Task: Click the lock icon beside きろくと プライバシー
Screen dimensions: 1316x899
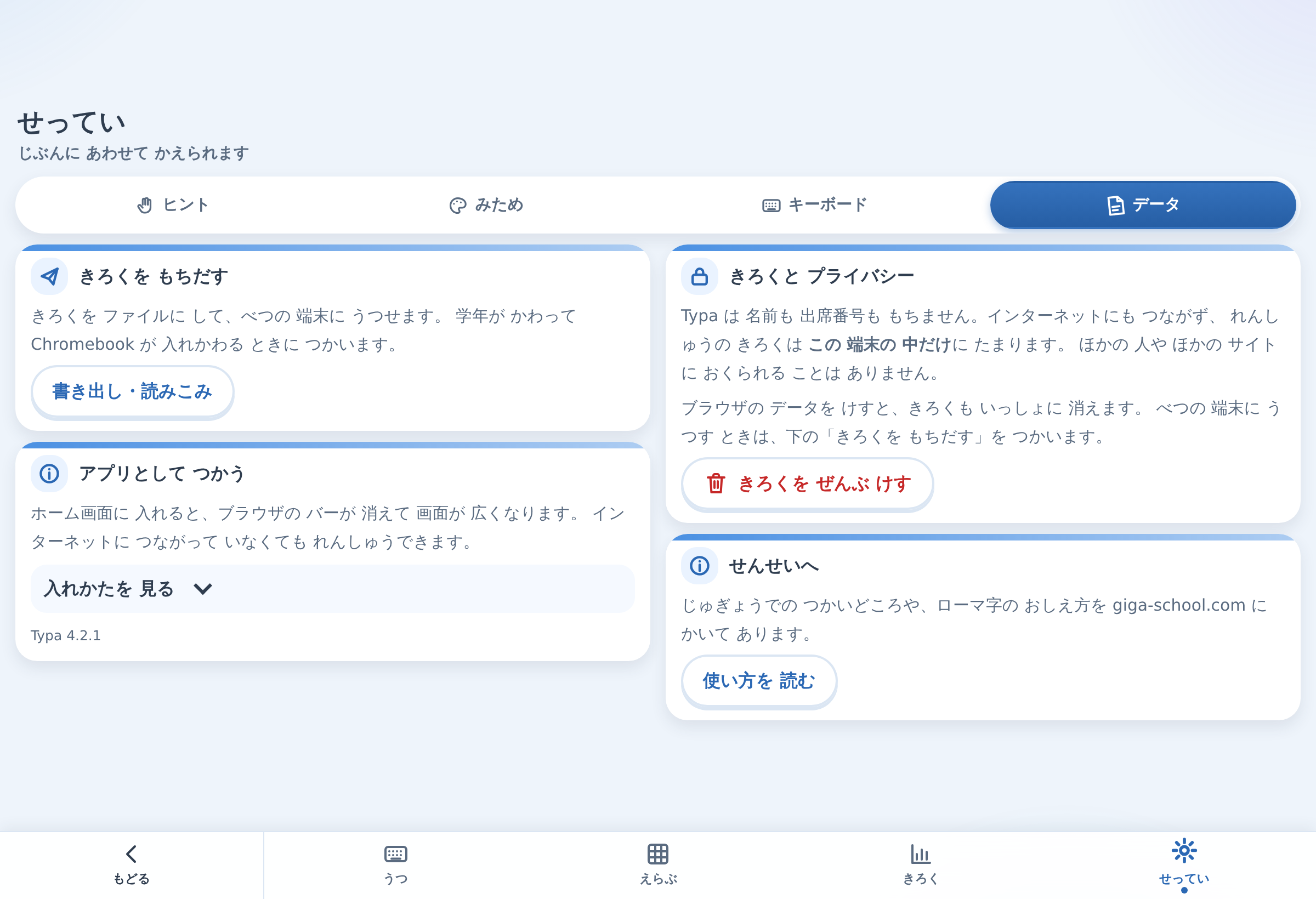Action: coord(699,276)
